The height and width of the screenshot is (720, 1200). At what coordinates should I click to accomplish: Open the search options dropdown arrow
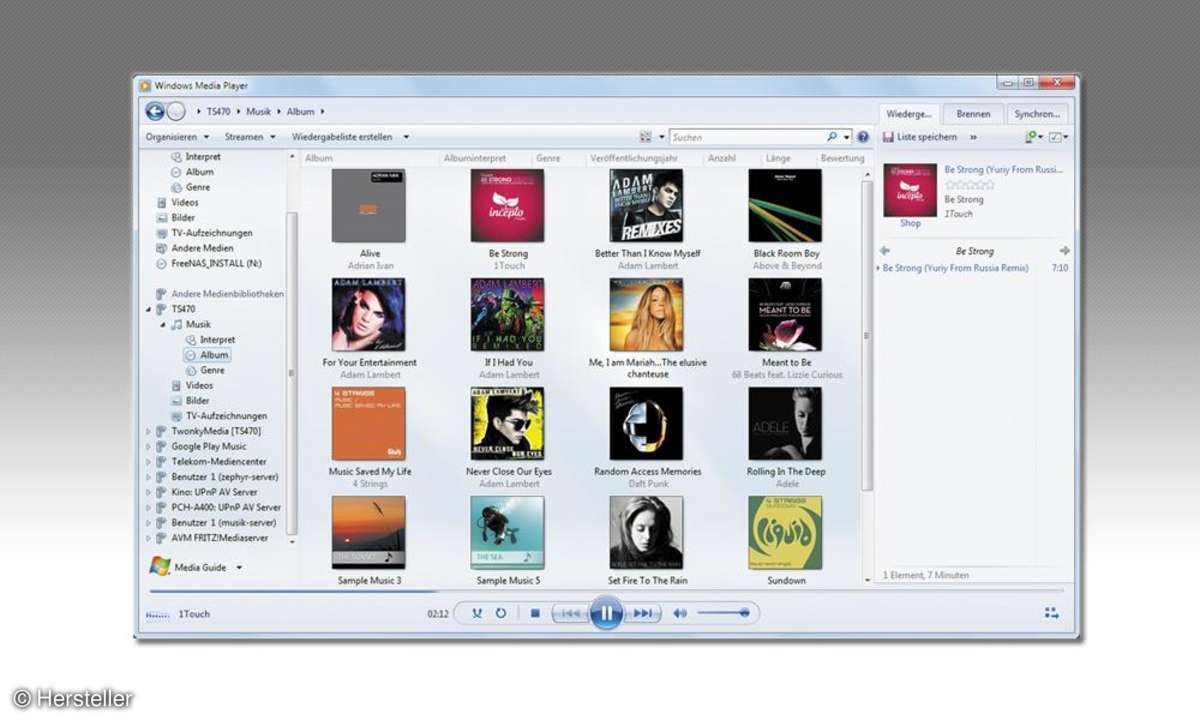coord(847,137)
